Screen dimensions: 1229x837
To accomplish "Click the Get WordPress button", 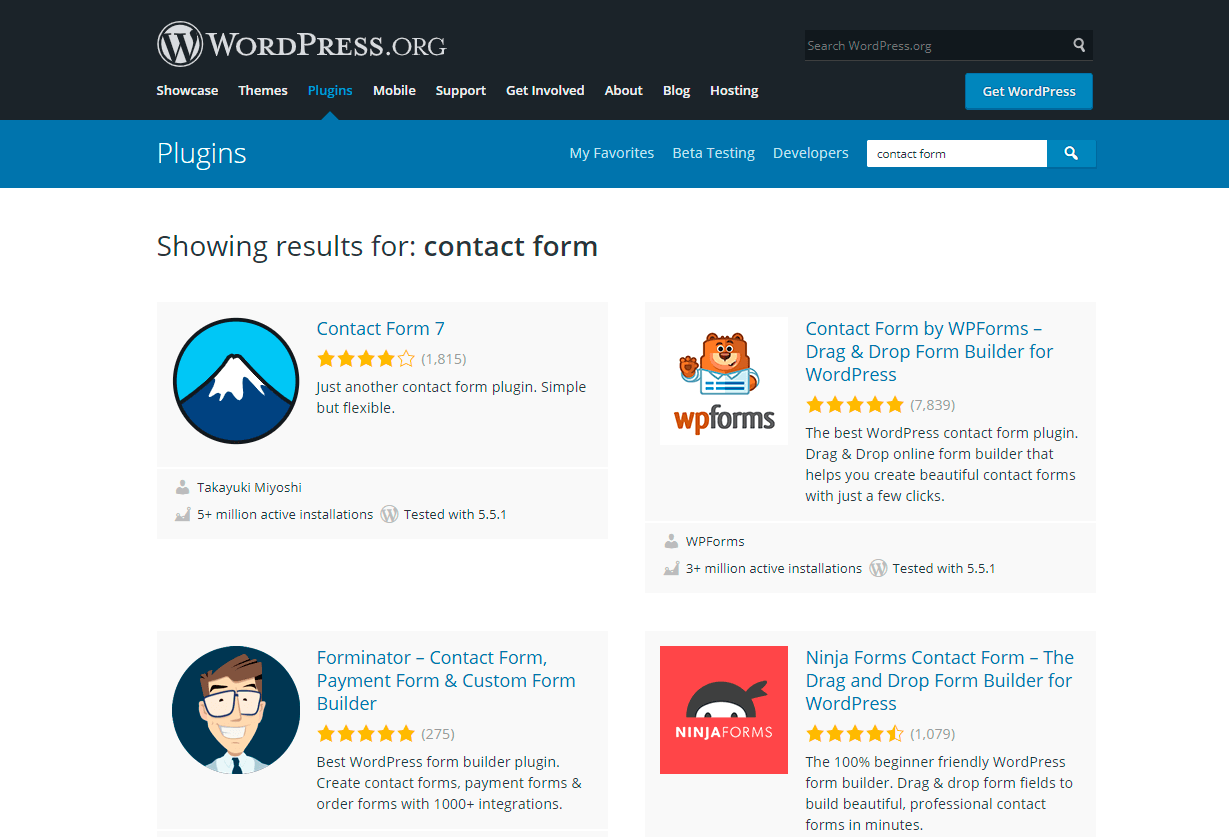I will [1029, 91].
